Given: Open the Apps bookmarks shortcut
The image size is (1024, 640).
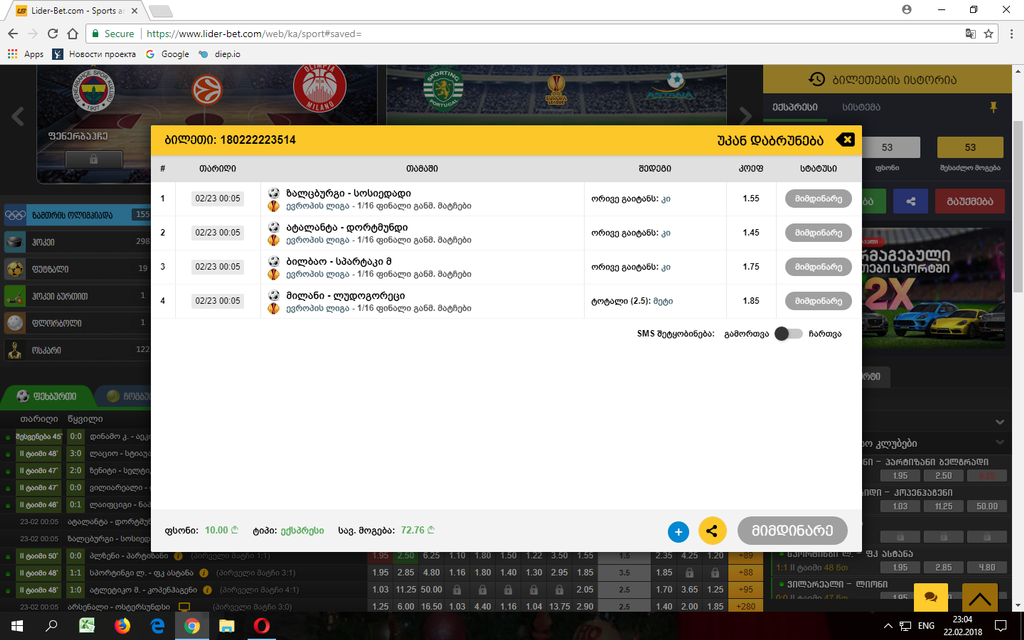Looking at the screenshot, I should 25,54.
